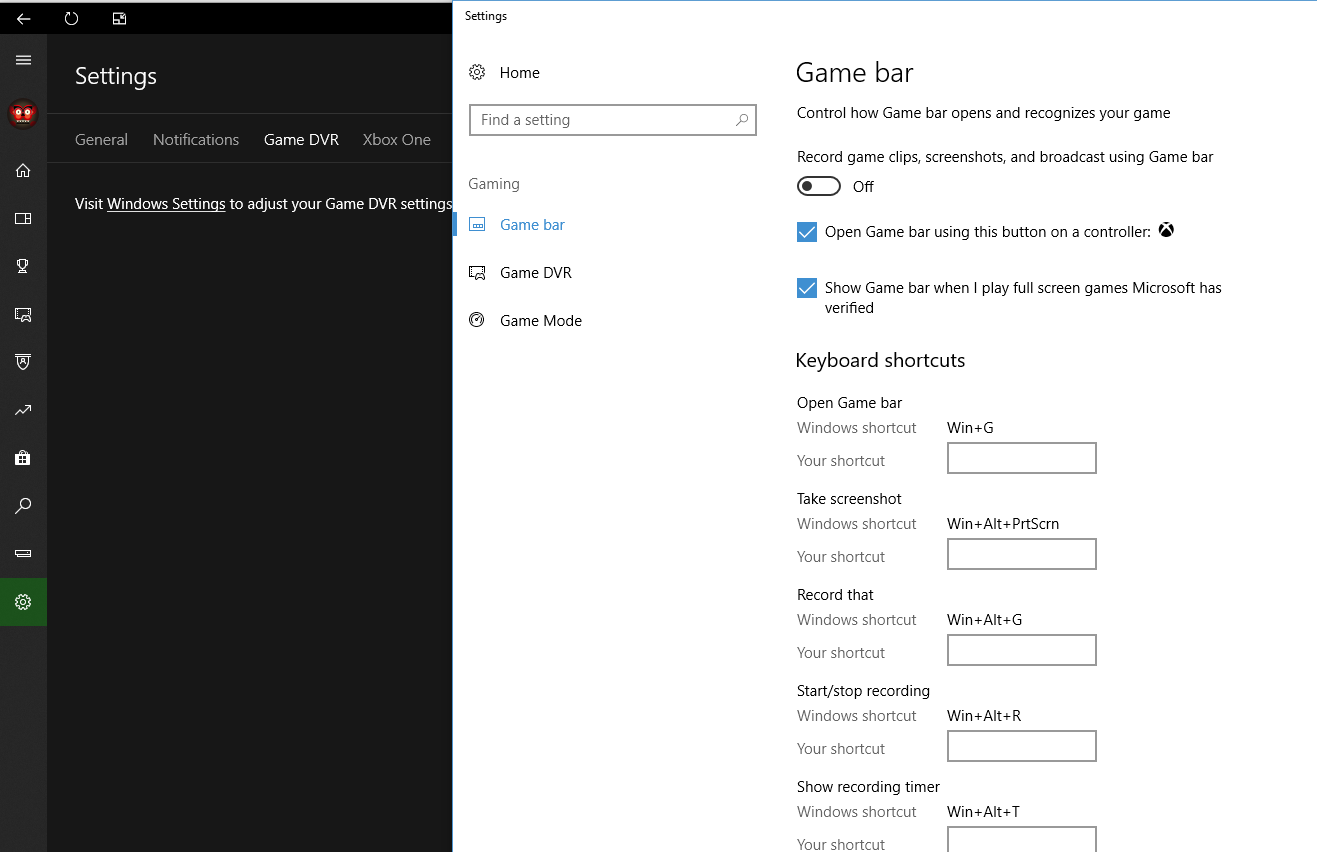Open the hamburger menu in Xbox app
This screenshot has width=1317, height=852.
[x=23, y=60]
